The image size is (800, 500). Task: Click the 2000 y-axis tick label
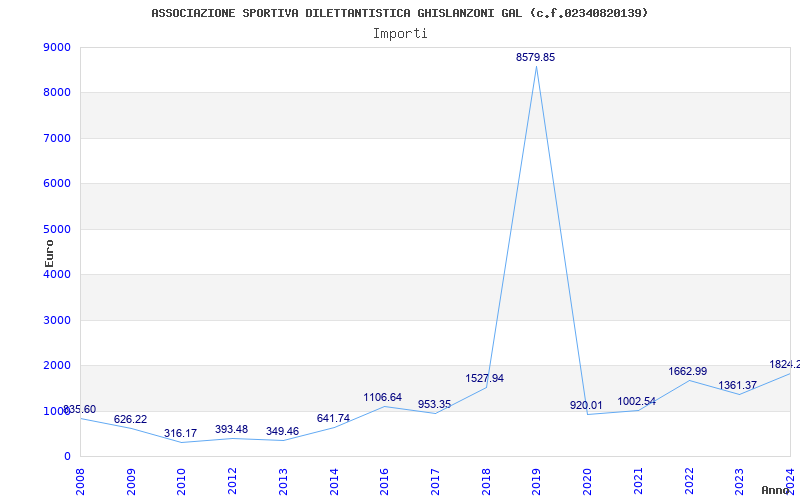pyautogui.click(x=55, y=366)
